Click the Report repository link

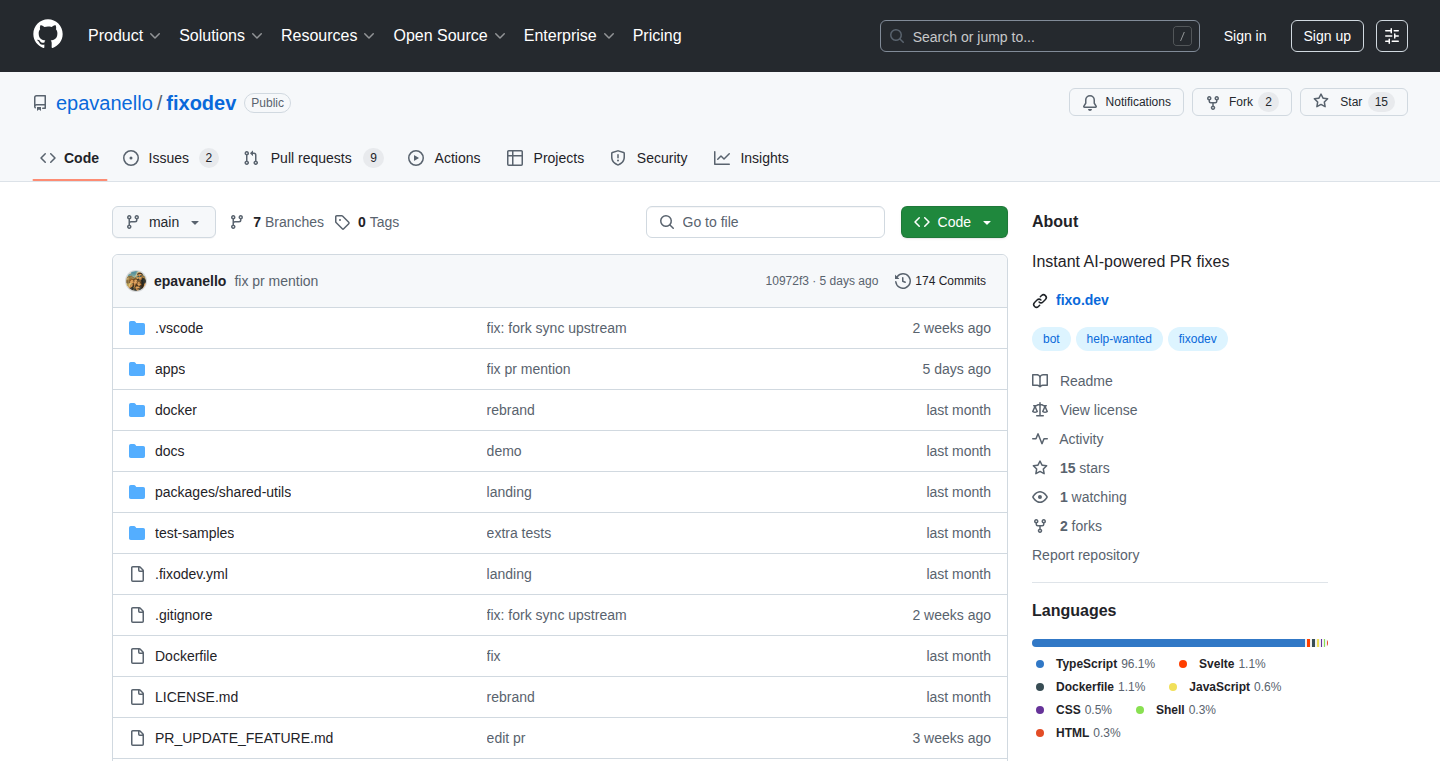(x=1086, y=555)
